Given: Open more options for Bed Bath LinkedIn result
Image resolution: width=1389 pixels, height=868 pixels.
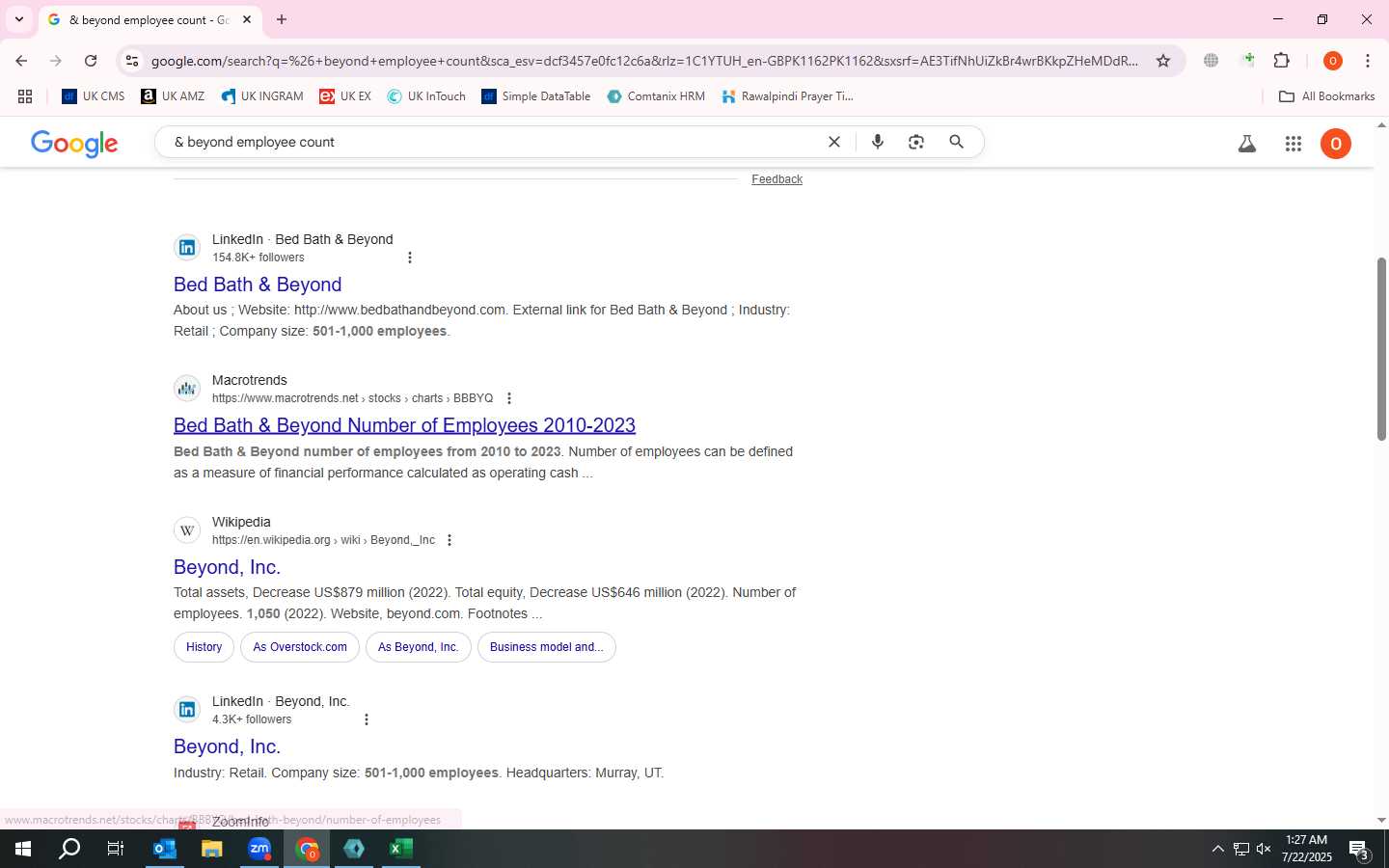Looking at the screenshot, I should (410, 258).
